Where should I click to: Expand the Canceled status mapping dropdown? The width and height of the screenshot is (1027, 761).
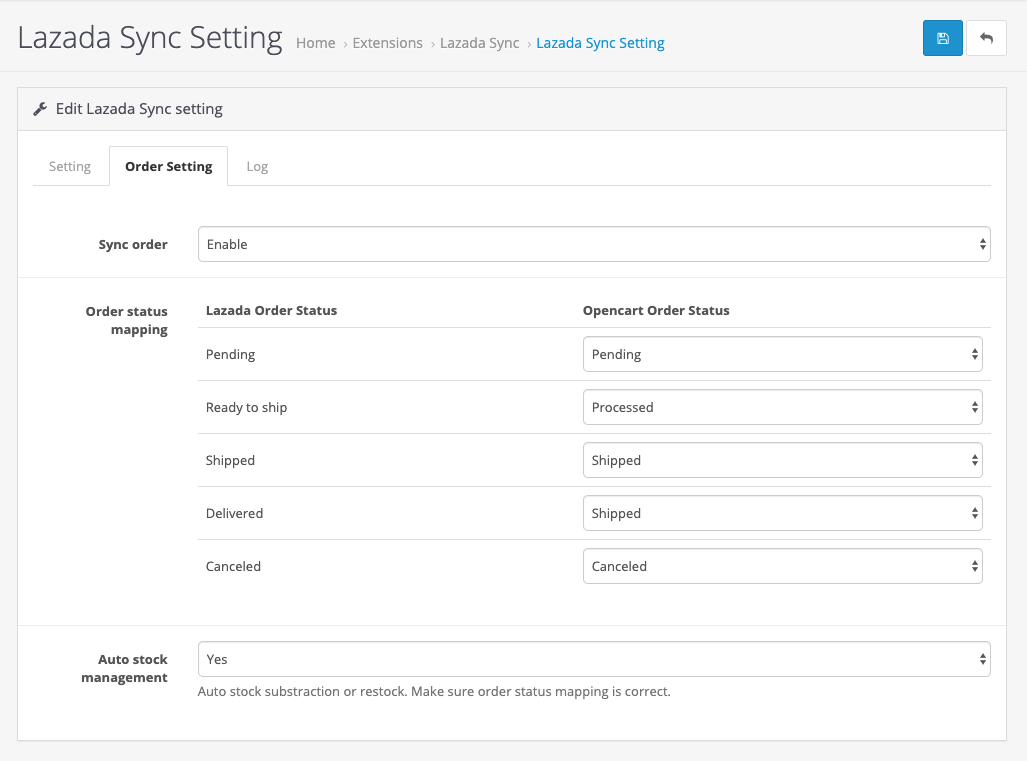click(782, 566)
